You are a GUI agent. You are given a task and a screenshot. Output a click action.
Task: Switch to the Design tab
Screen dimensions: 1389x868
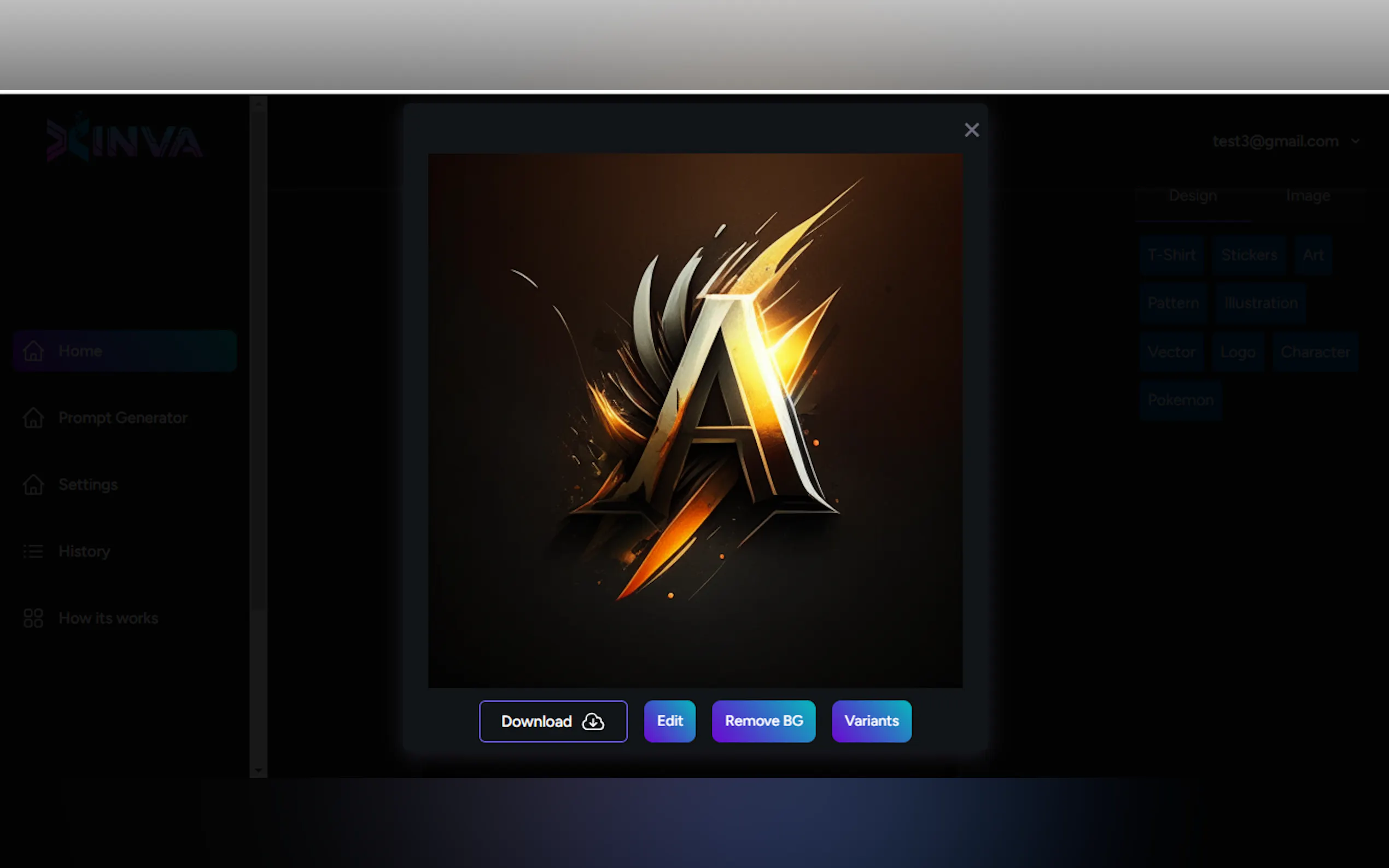1192,196
